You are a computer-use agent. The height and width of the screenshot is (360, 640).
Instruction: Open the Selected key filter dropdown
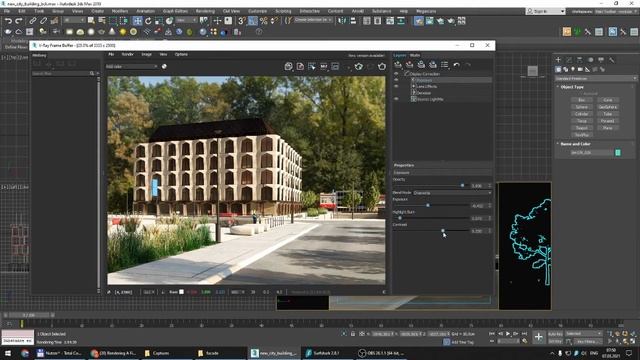coord(584,333)
